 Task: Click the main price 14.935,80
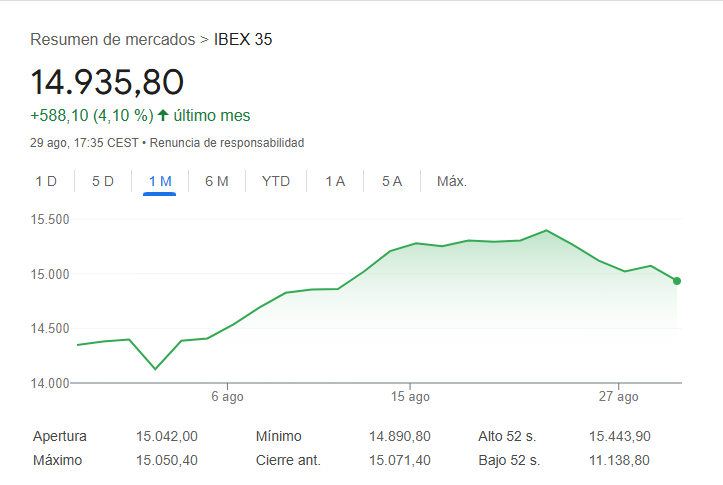coord(107,82)
